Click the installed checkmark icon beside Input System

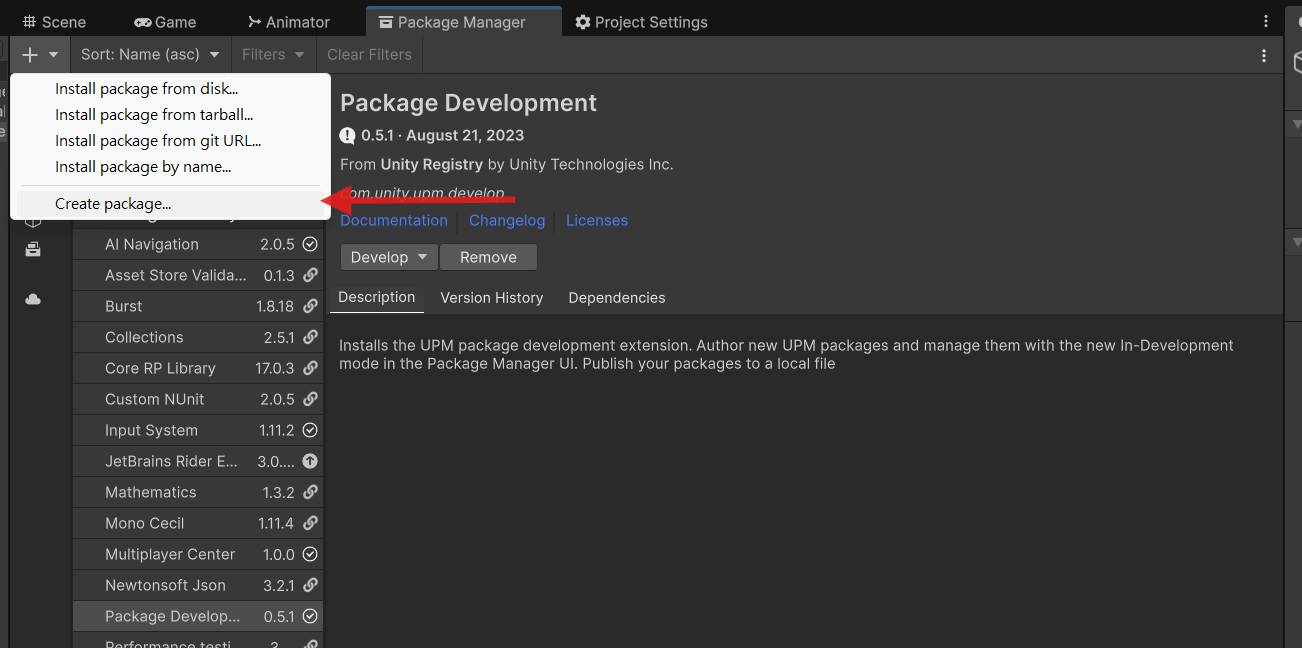[309, 430]
